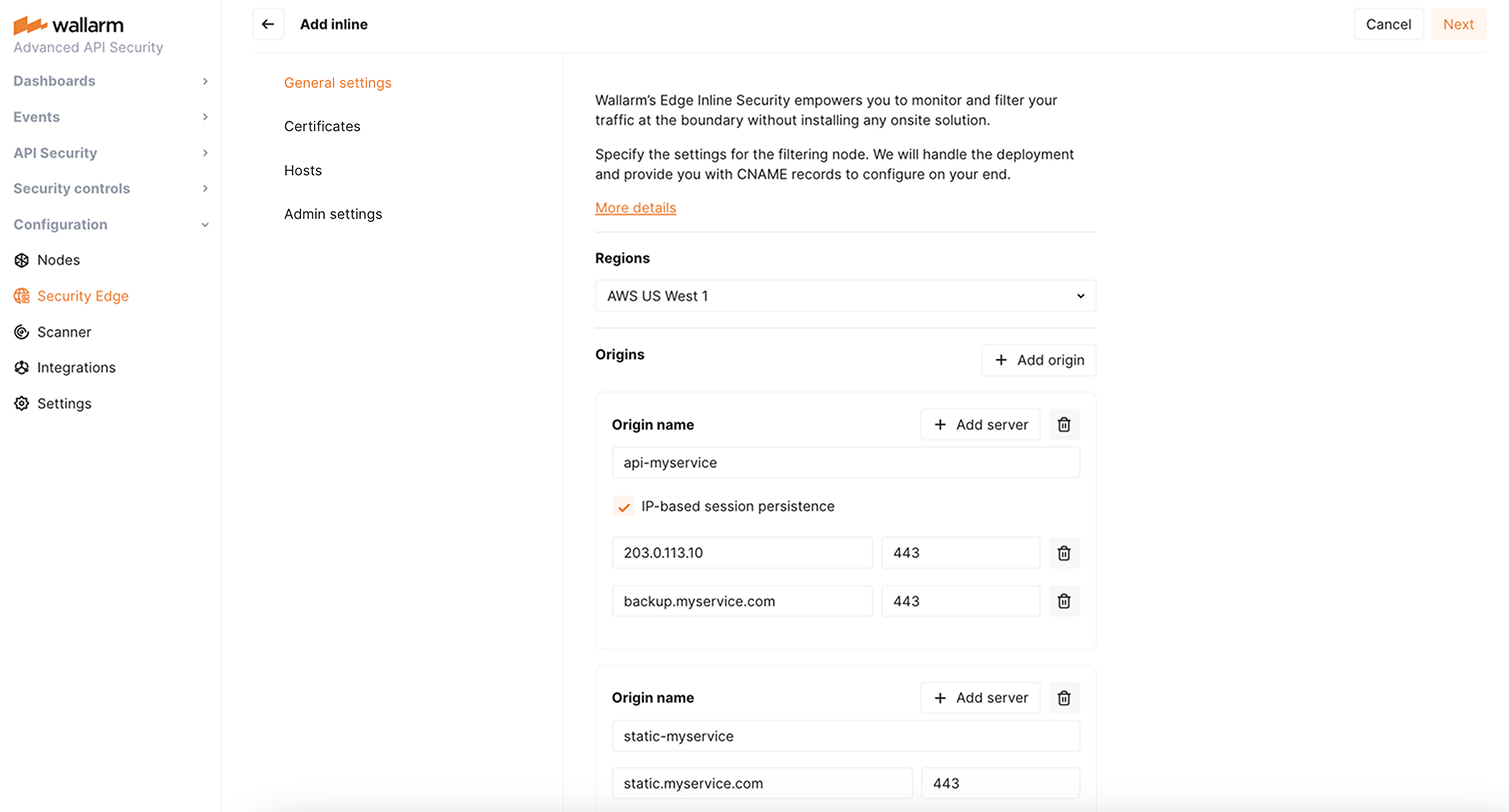The image size is (1509, 812).
Task: Click the Wallarm logo
Action: click(x=68, y=25)
